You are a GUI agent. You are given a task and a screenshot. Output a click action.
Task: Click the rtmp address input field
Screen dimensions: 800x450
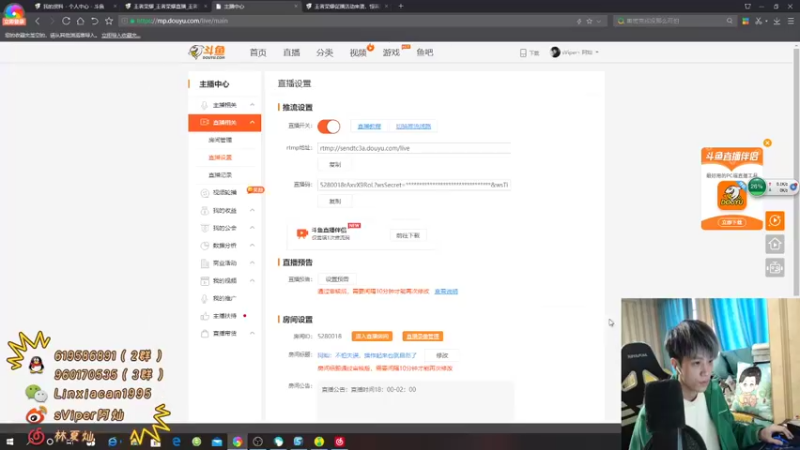pyautogui.click(x=414, y=148)
